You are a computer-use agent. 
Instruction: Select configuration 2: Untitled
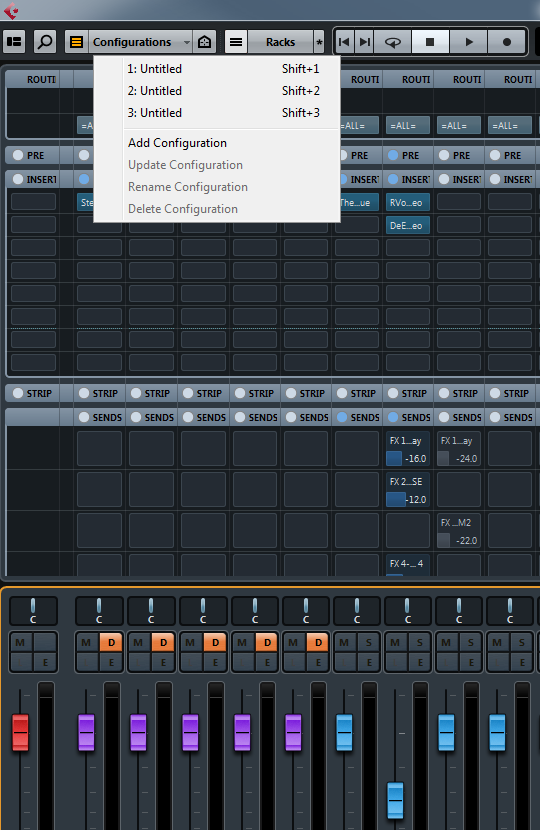click(217, 91)
